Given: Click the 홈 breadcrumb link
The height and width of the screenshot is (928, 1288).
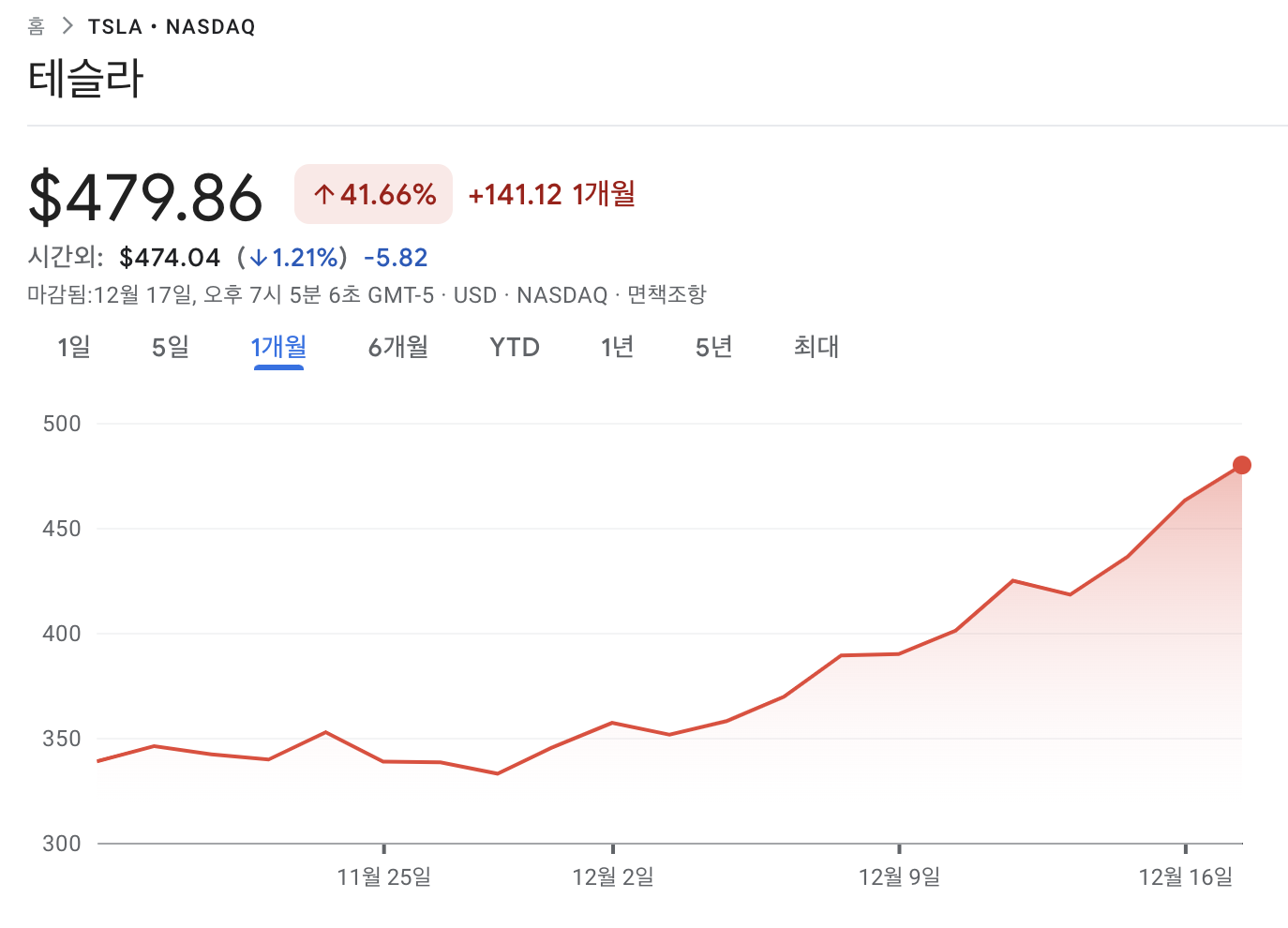Looking at the screenshot, I should click(36, 26).
